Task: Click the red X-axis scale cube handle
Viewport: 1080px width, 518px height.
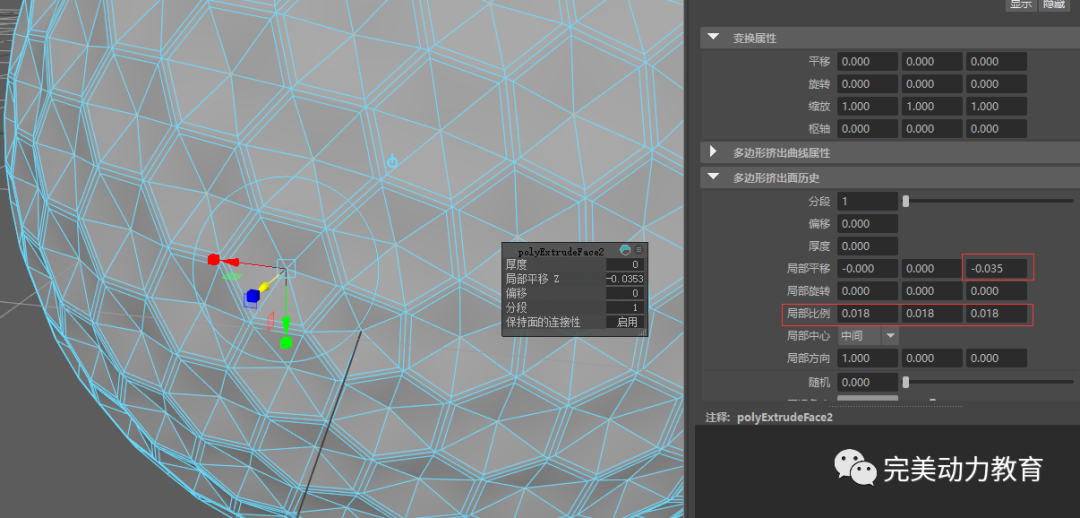Action: (x=214, y=259)
